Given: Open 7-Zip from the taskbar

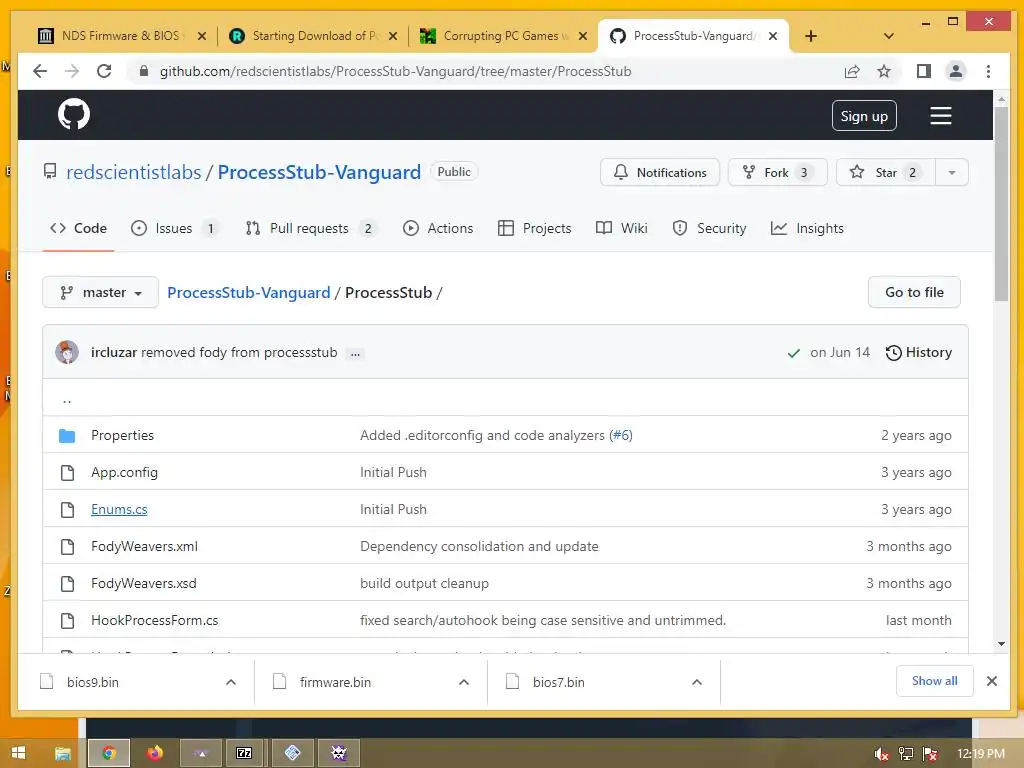Looking at the screenshot, I should click(x=244, y=753).
